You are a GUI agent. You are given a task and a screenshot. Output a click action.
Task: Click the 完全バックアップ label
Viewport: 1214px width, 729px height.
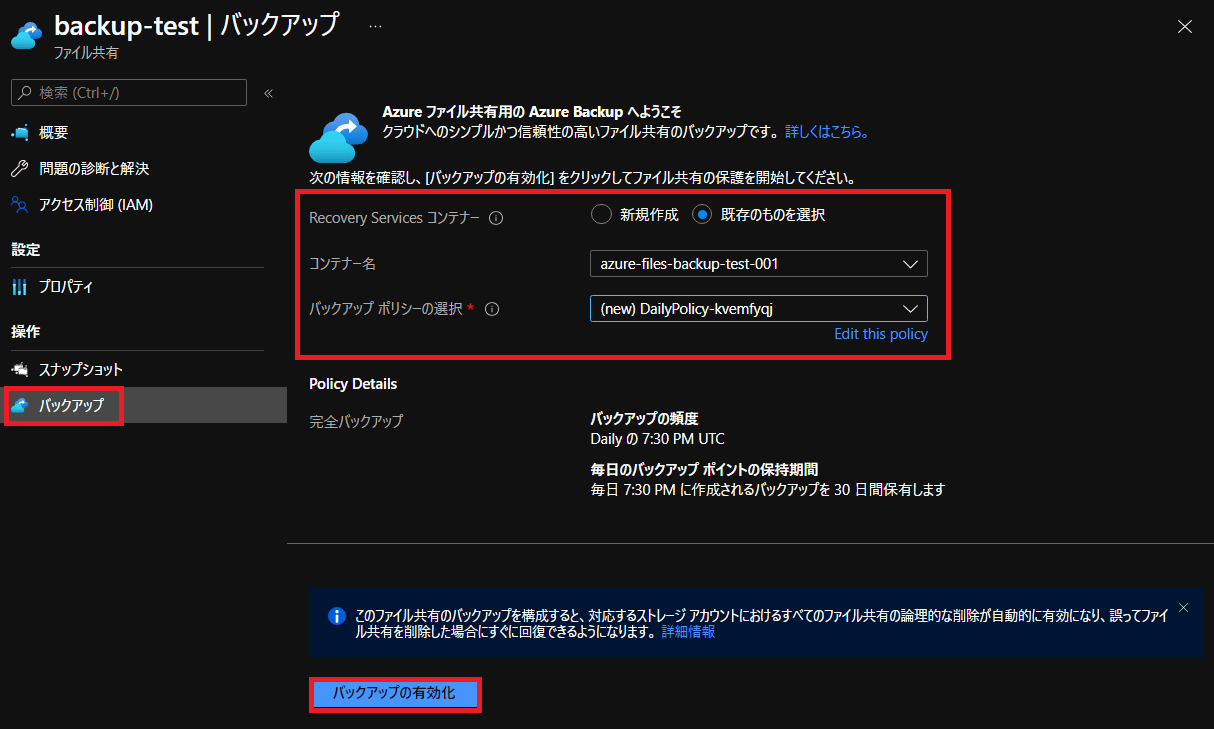pos(356,422)
